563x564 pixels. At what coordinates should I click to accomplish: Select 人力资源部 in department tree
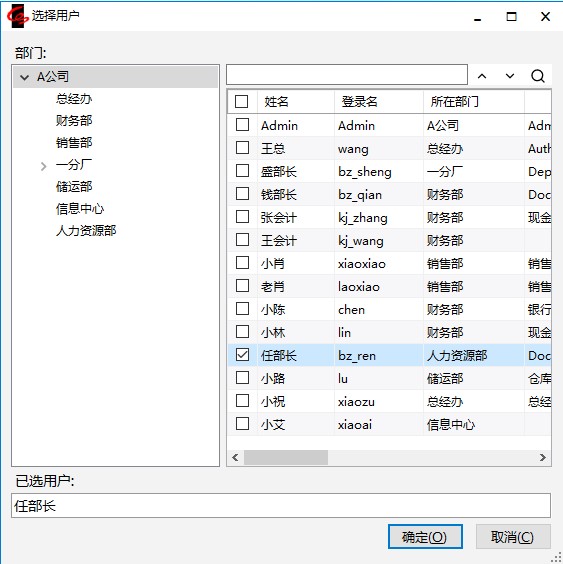pos(86,231)
